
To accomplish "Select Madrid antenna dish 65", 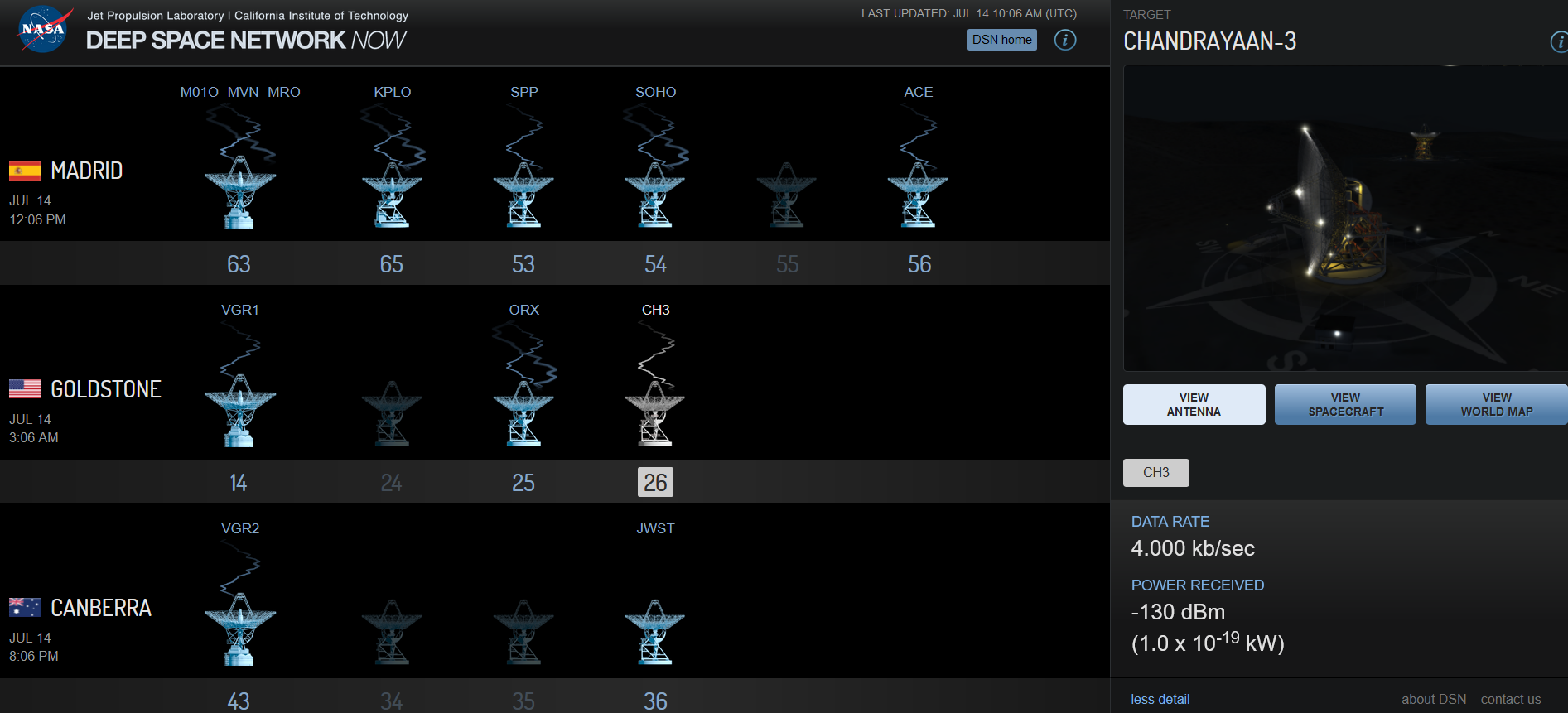I will (392, 195).
